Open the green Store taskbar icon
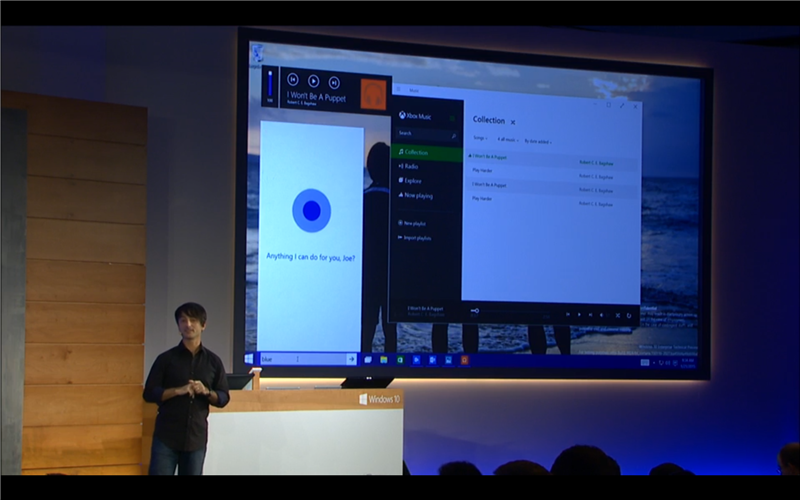Image resolution: width=800 pixels, height=500 pixels. [400, 360]
